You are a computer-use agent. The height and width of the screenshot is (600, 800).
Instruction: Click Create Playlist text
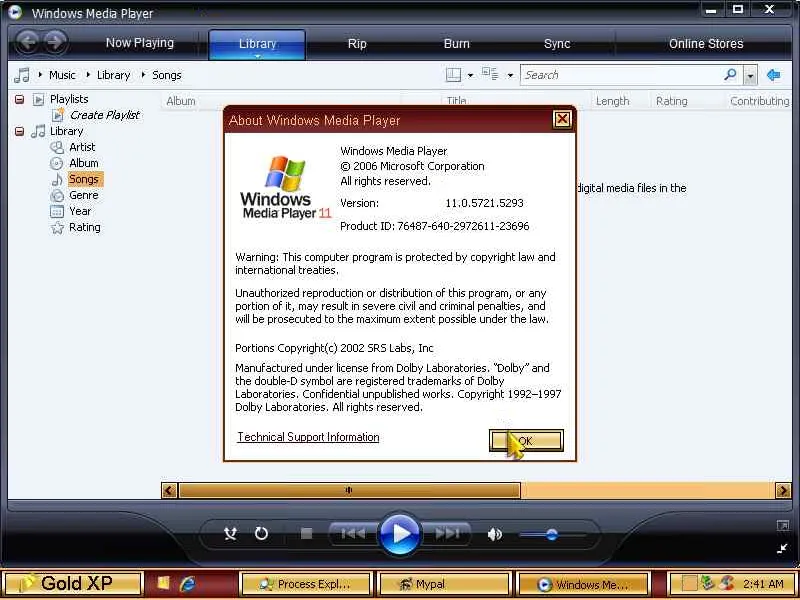105,115
